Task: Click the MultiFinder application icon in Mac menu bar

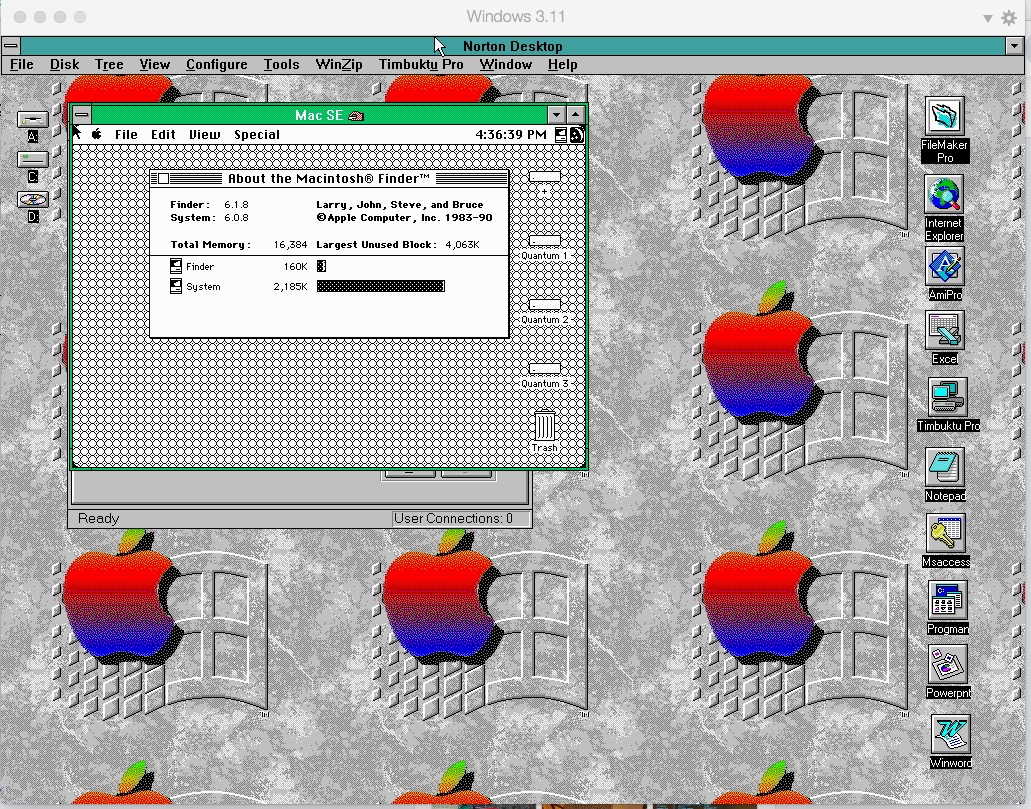Action: [x=561, y=135]
